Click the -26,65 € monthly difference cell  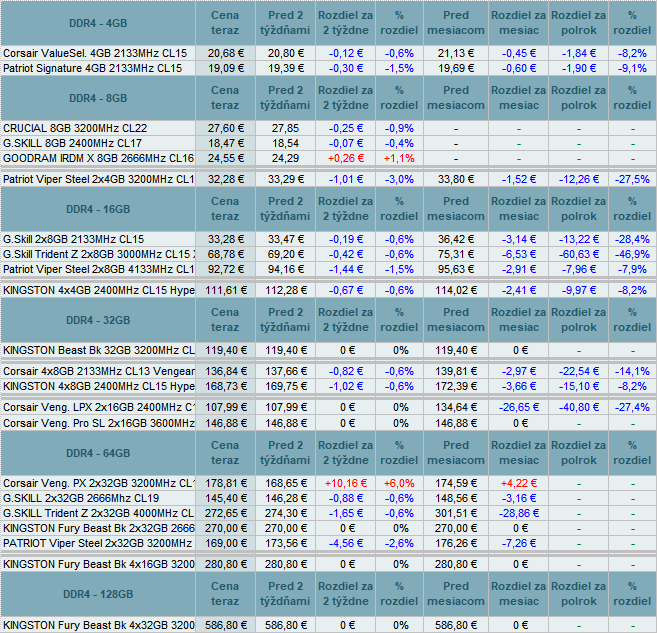tap(519, 407)
